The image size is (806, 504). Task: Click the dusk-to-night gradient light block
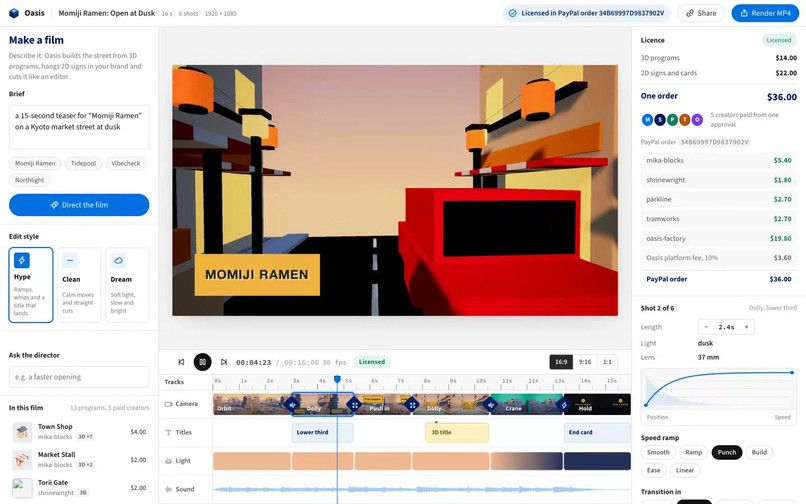(x=526, y=461)
